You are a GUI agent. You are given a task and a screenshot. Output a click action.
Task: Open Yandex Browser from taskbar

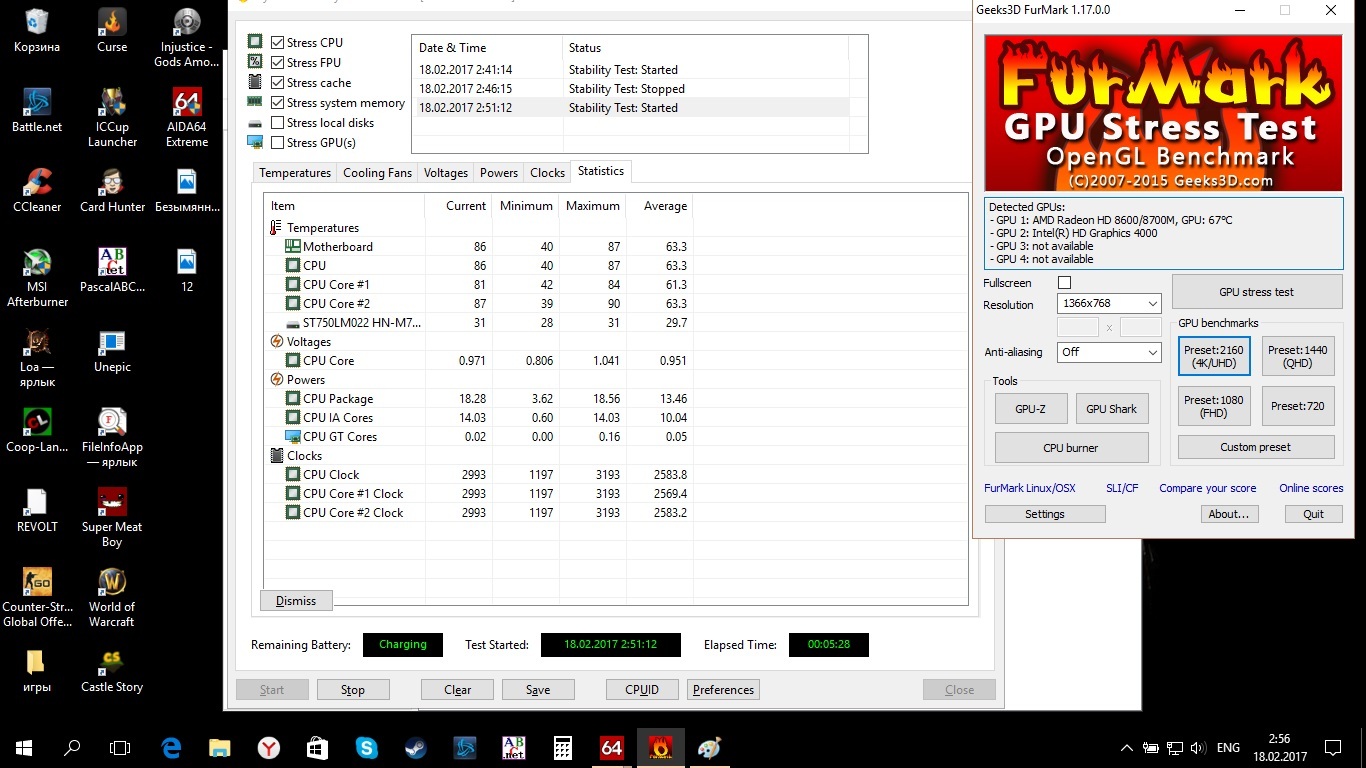pos(269,747)
